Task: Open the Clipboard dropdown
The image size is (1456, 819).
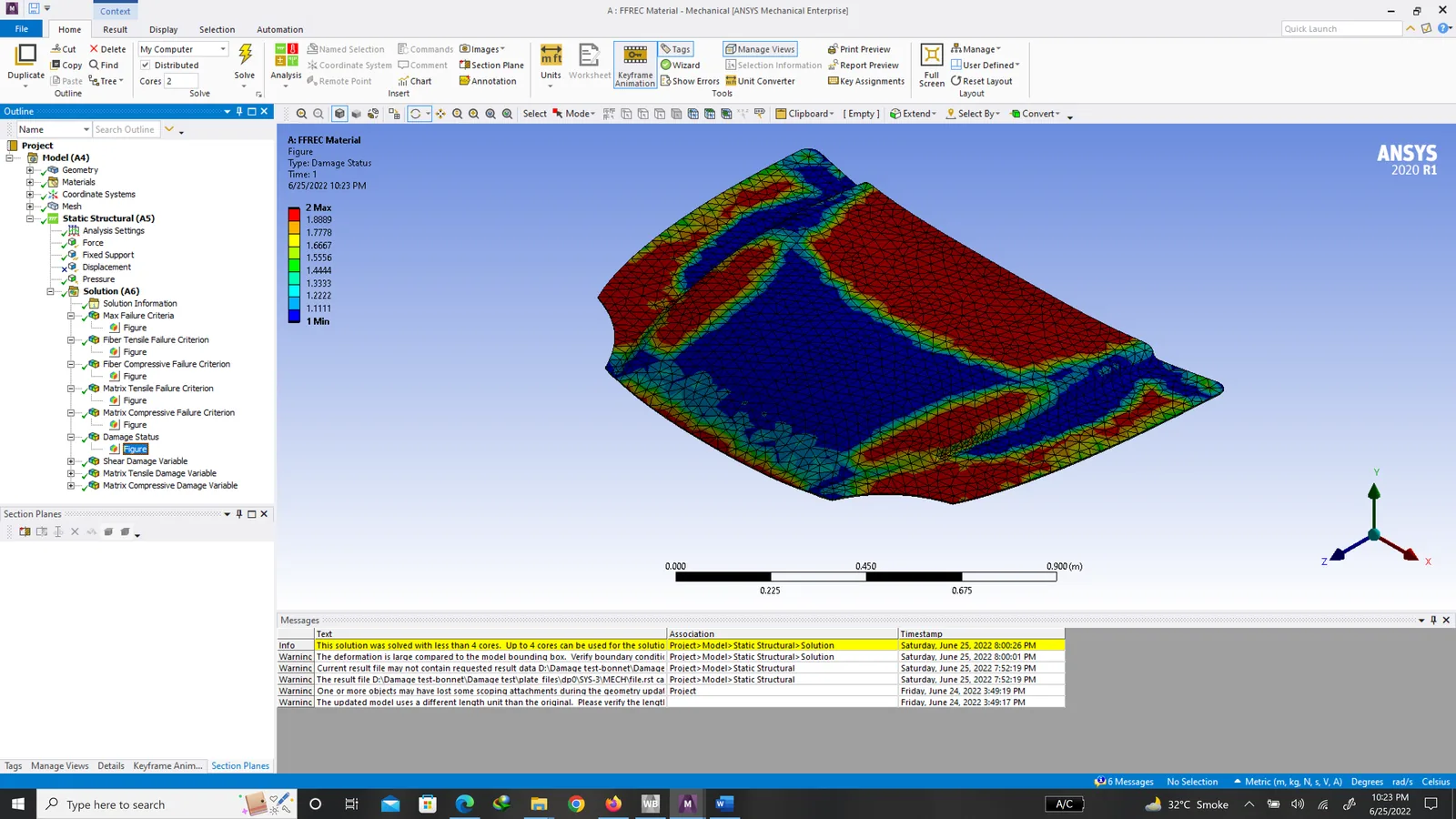Action: point(804,114)
